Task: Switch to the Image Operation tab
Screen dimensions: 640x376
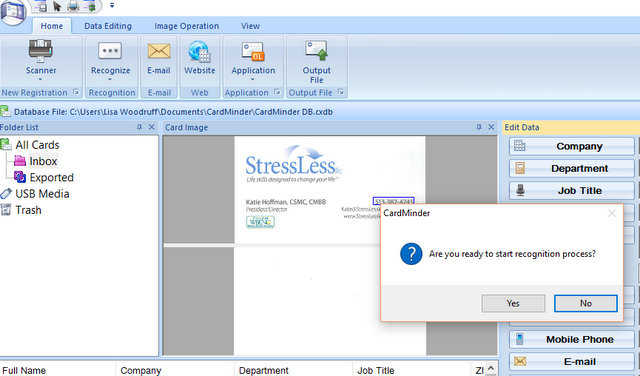Action: pyautogui.click(x=187, y=26)
